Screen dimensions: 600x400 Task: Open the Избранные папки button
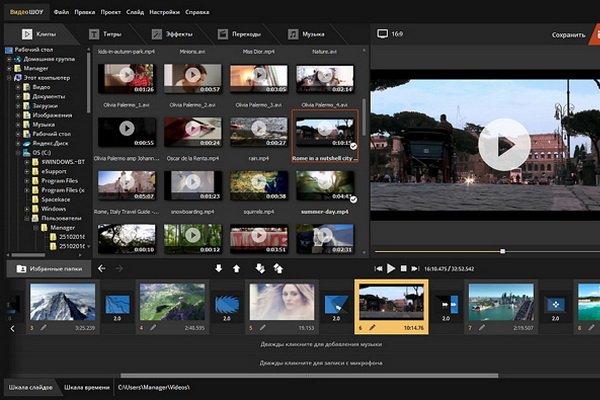pyautogui.click(x=48, y=268)
